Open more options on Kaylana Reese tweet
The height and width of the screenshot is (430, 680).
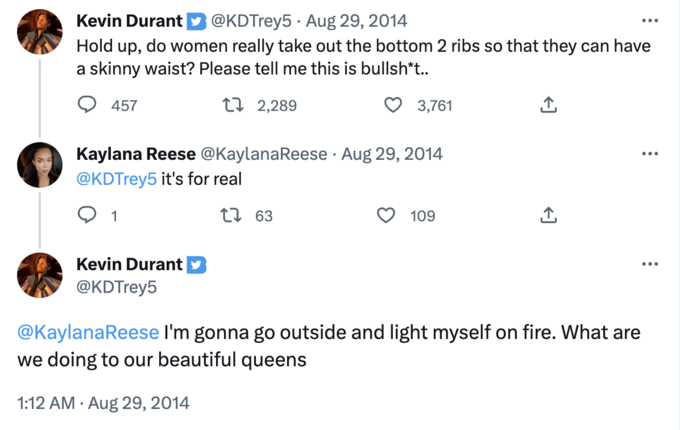click(650, 153)
